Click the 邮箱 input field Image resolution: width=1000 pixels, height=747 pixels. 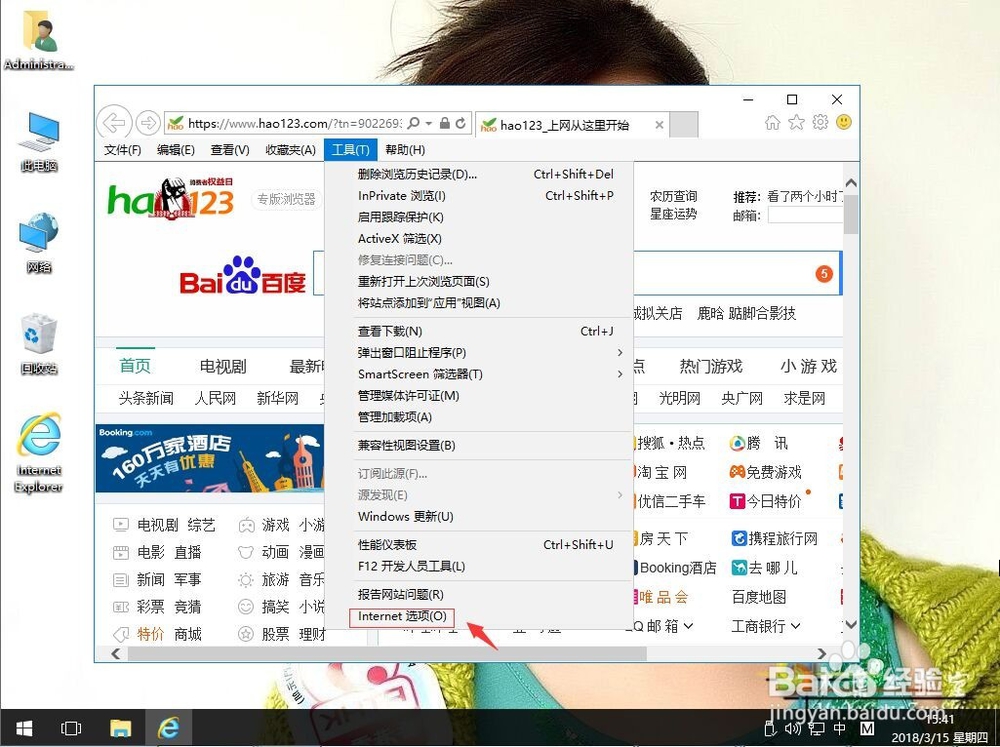805,216
